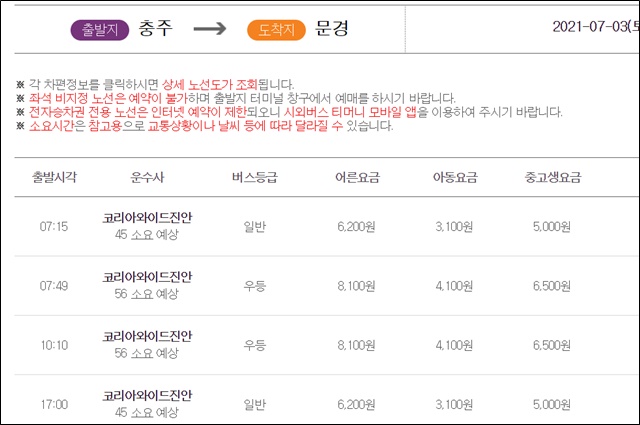Click student fare 5,000원 in 07:15 row
This screenshot has height=425, width=640.
click(x=552, y=226)
